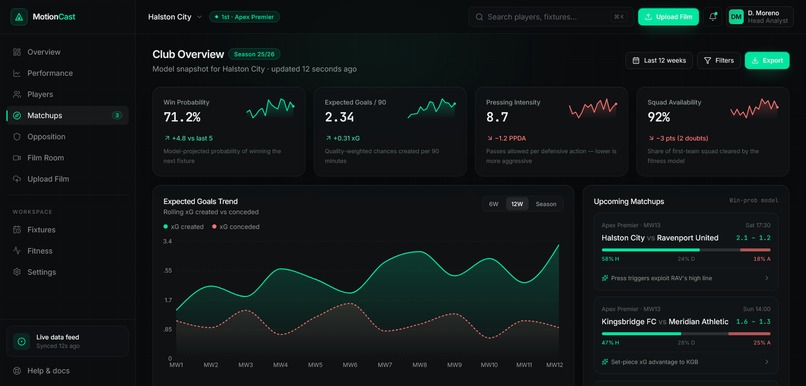Click the Win-prob model label
The image size is (806, 386).
(x=754, y=201)
